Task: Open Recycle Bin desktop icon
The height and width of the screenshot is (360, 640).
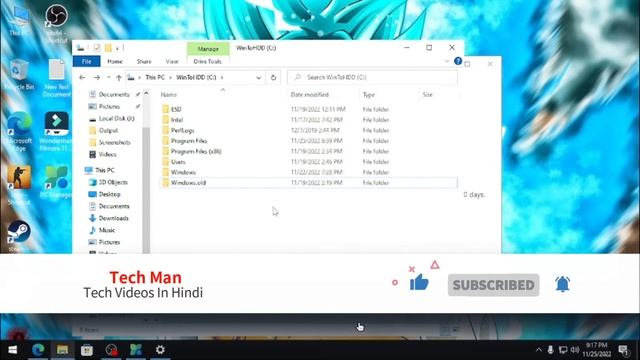Action: tap(19, 74)
